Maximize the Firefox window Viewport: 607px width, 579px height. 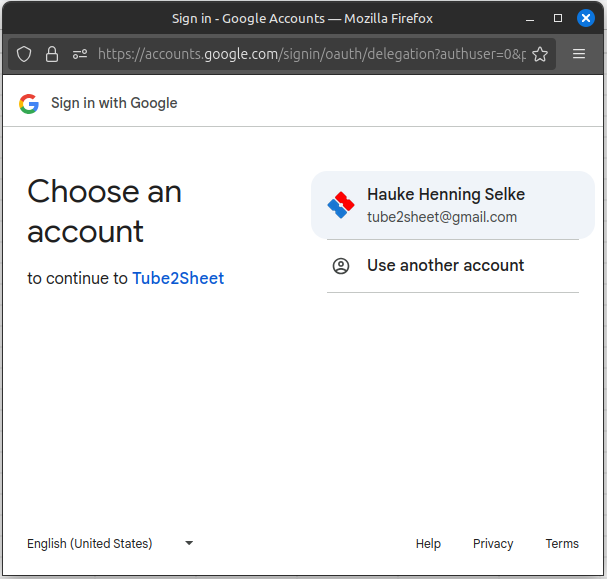coord(558,18)
